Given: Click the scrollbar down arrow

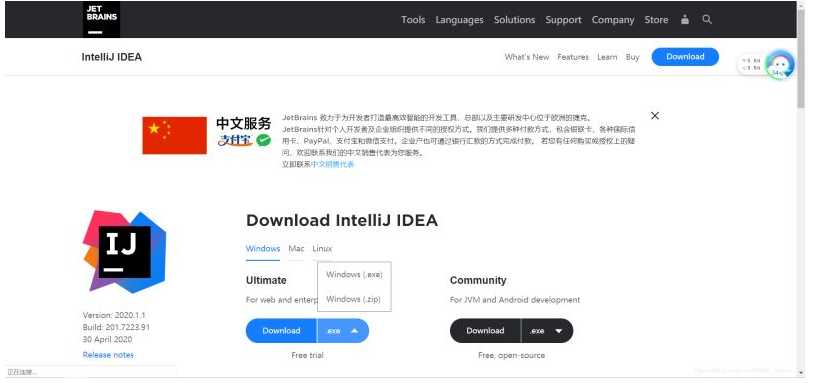Looking at the screenshot, I should [x=801, y=373].
